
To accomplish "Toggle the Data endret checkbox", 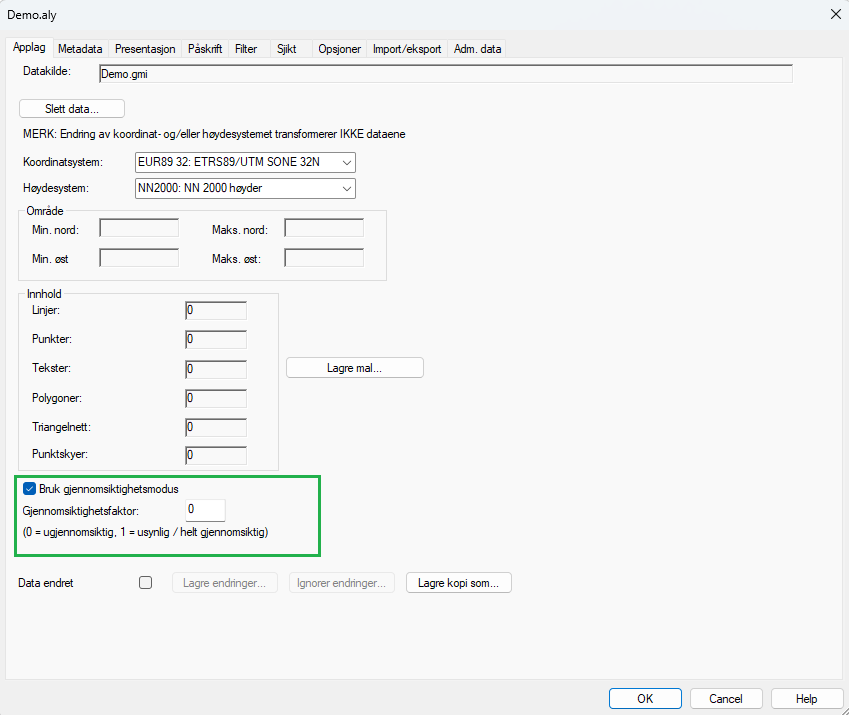I will (146, 583).
